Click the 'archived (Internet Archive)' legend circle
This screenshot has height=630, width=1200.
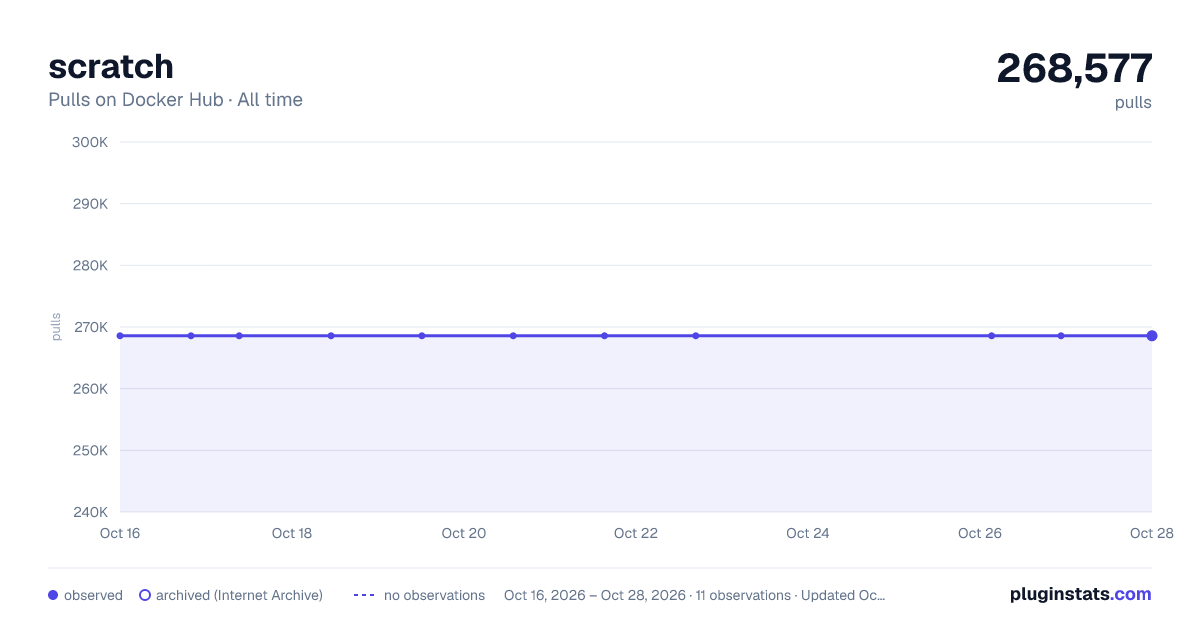click(x=145, y=595)
